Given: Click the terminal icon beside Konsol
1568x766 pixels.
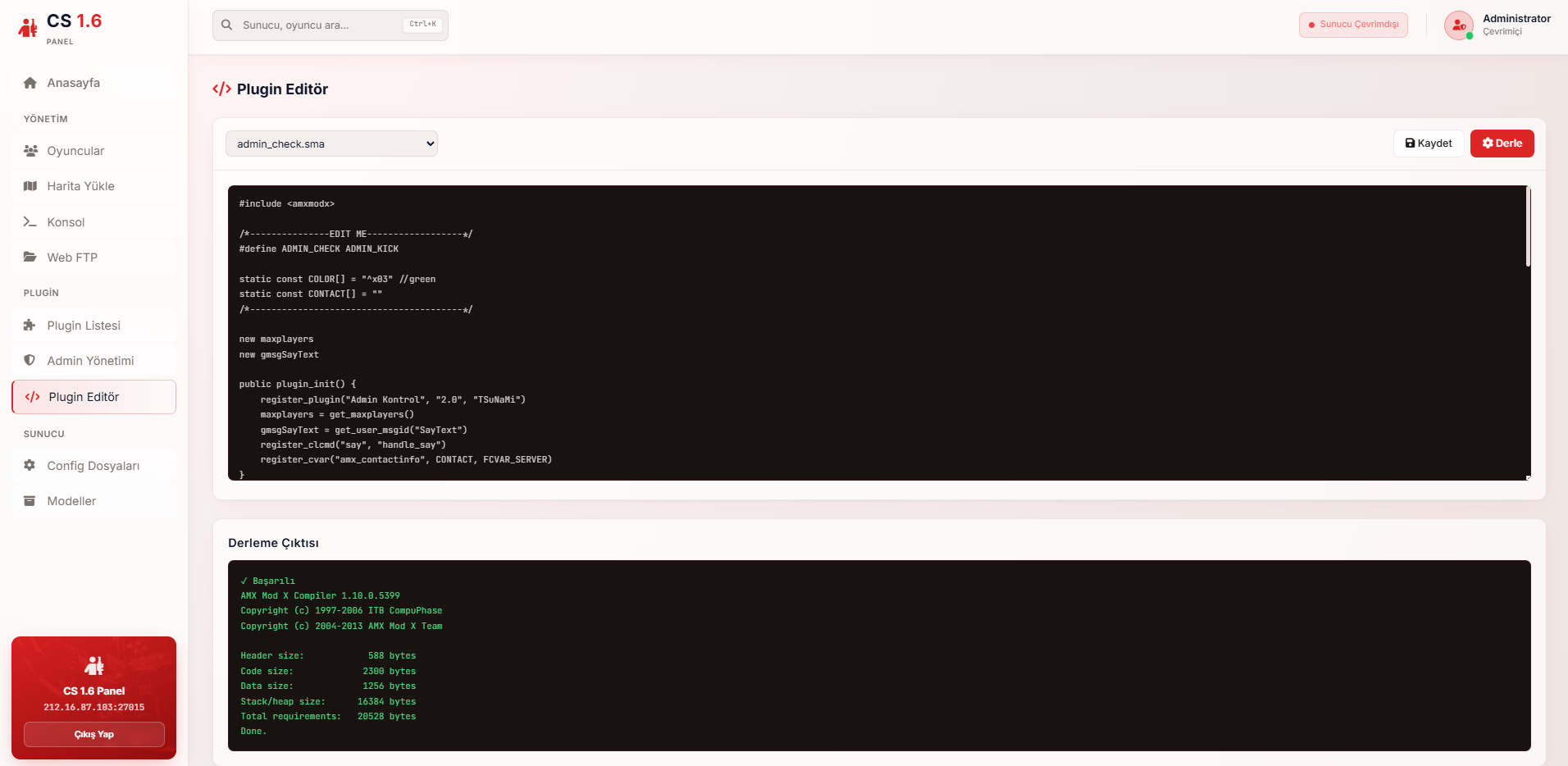Looking at the screenshot, I should 30,222.
